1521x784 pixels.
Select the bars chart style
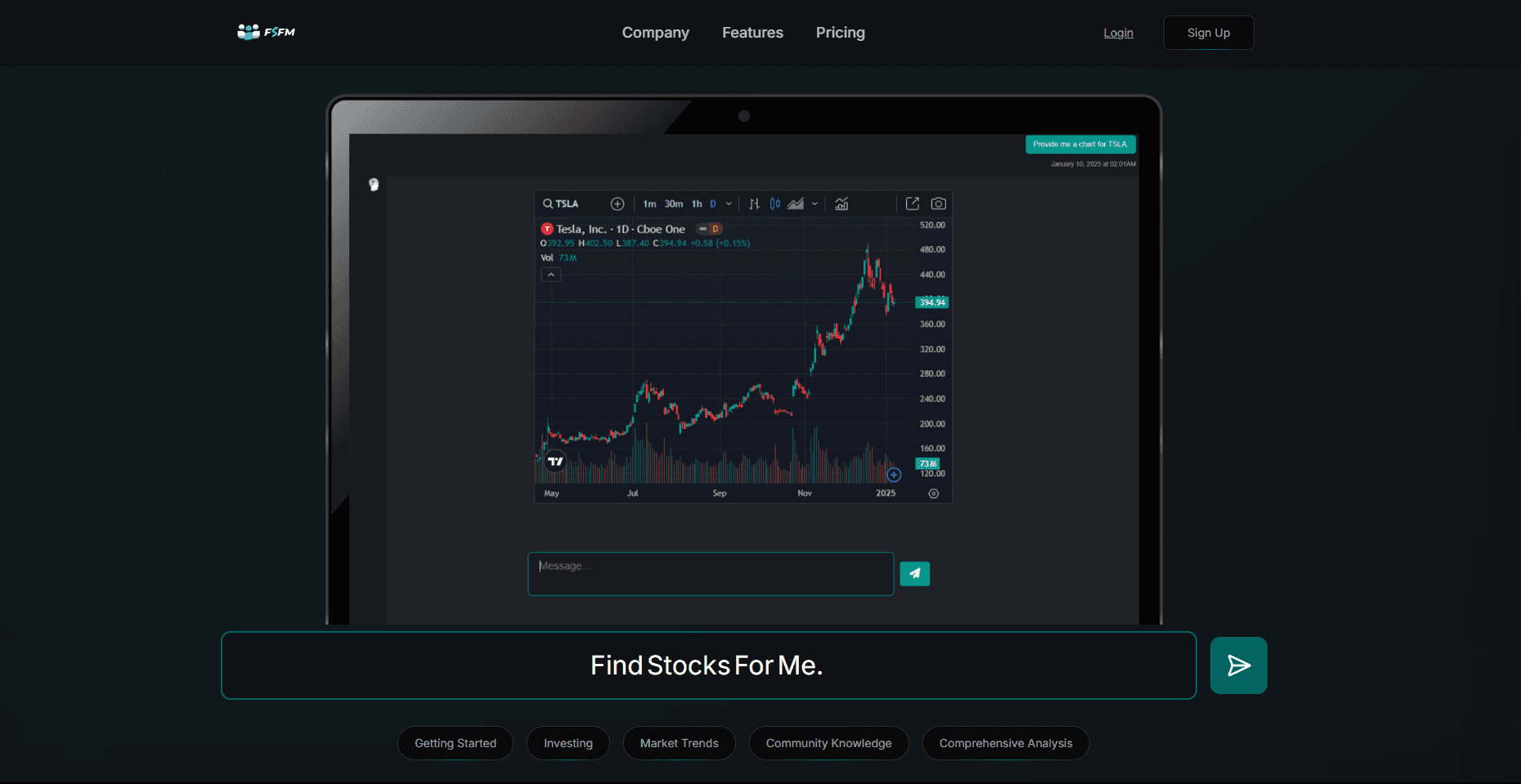pos(754,204)
